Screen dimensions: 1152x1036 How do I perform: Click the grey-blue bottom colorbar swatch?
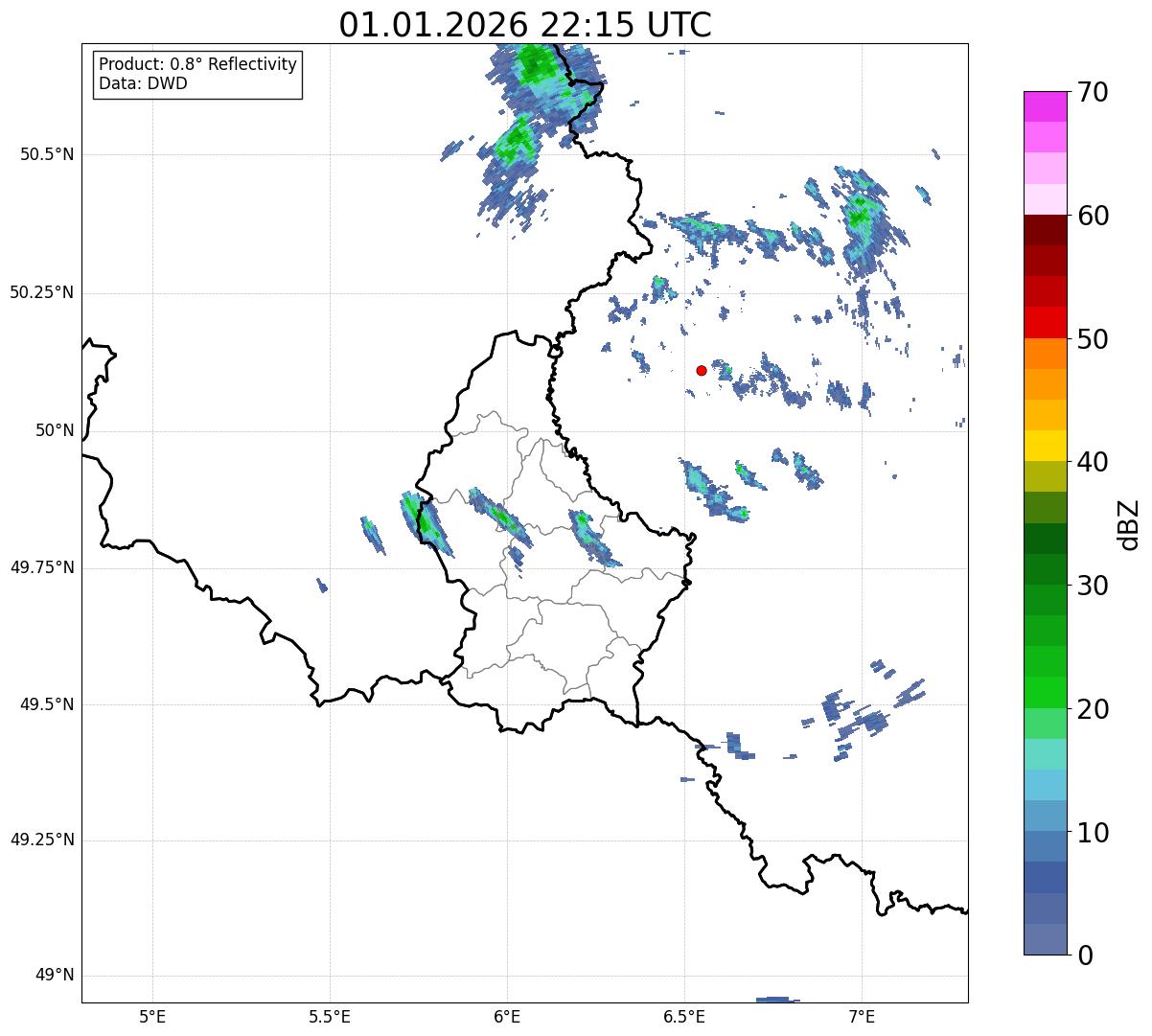point(1046,939)
